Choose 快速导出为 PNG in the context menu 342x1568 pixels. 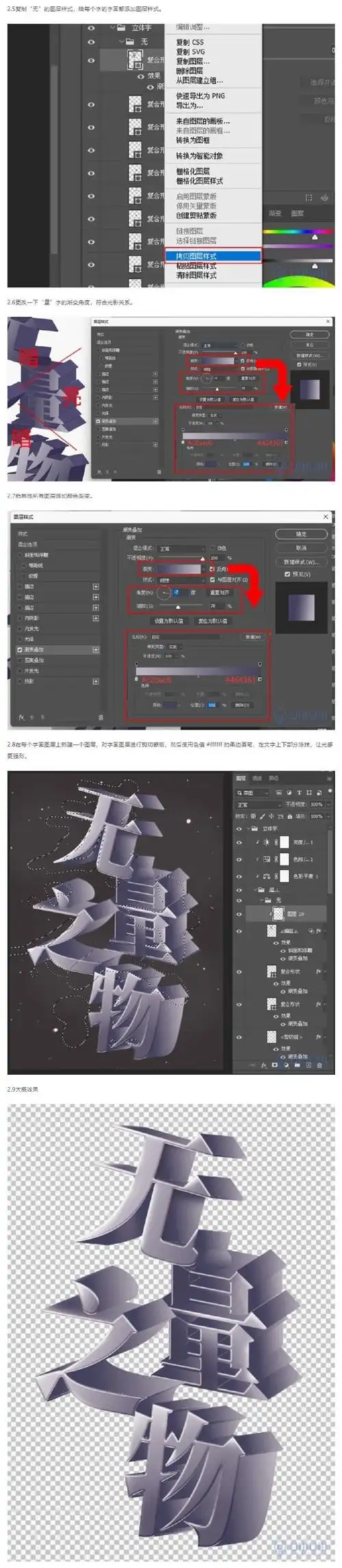coord(200,96)
